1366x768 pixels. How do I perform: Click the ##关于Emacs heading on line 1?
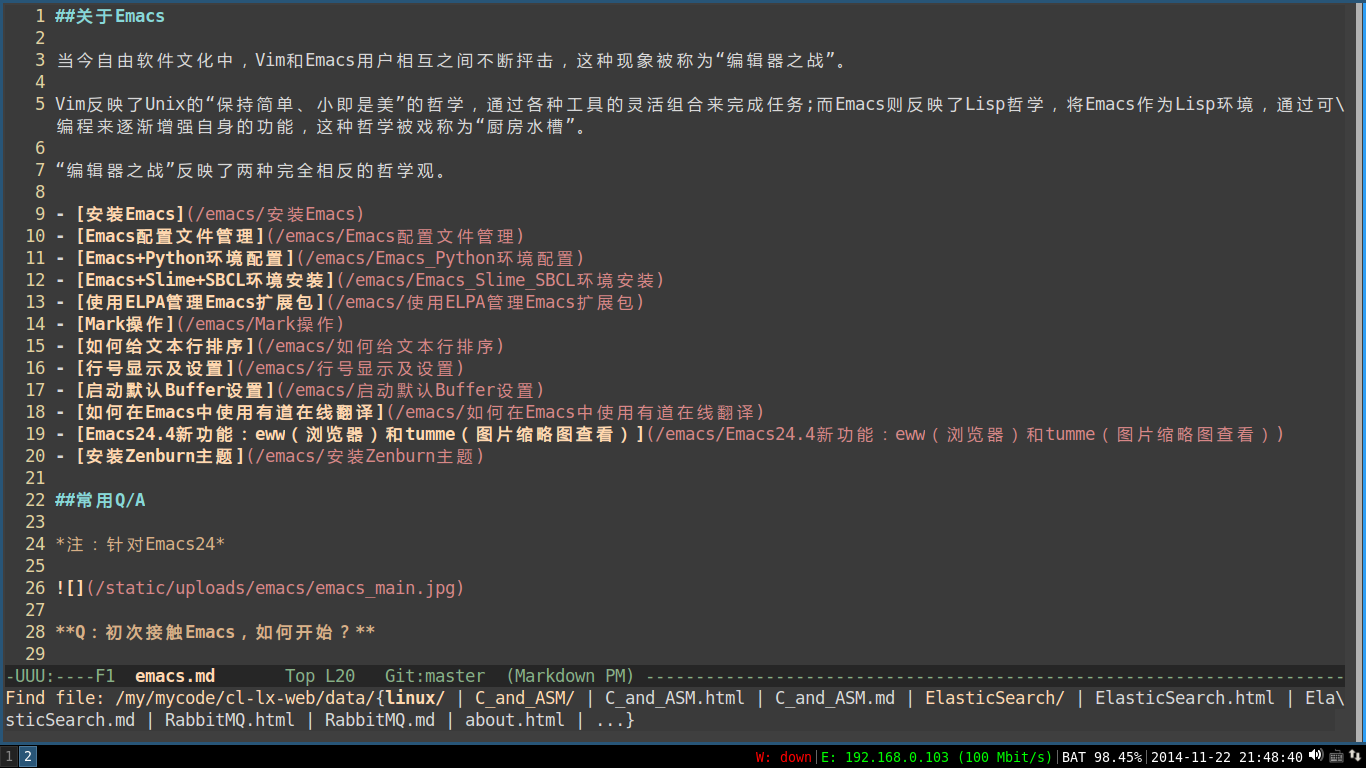point(110,16)
